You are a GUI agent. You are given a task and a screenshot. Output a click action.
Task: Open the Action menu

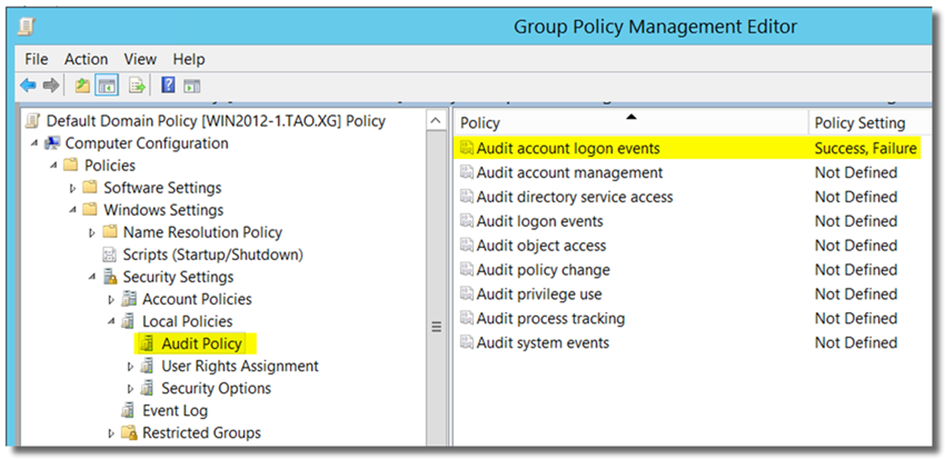[86, 60]
